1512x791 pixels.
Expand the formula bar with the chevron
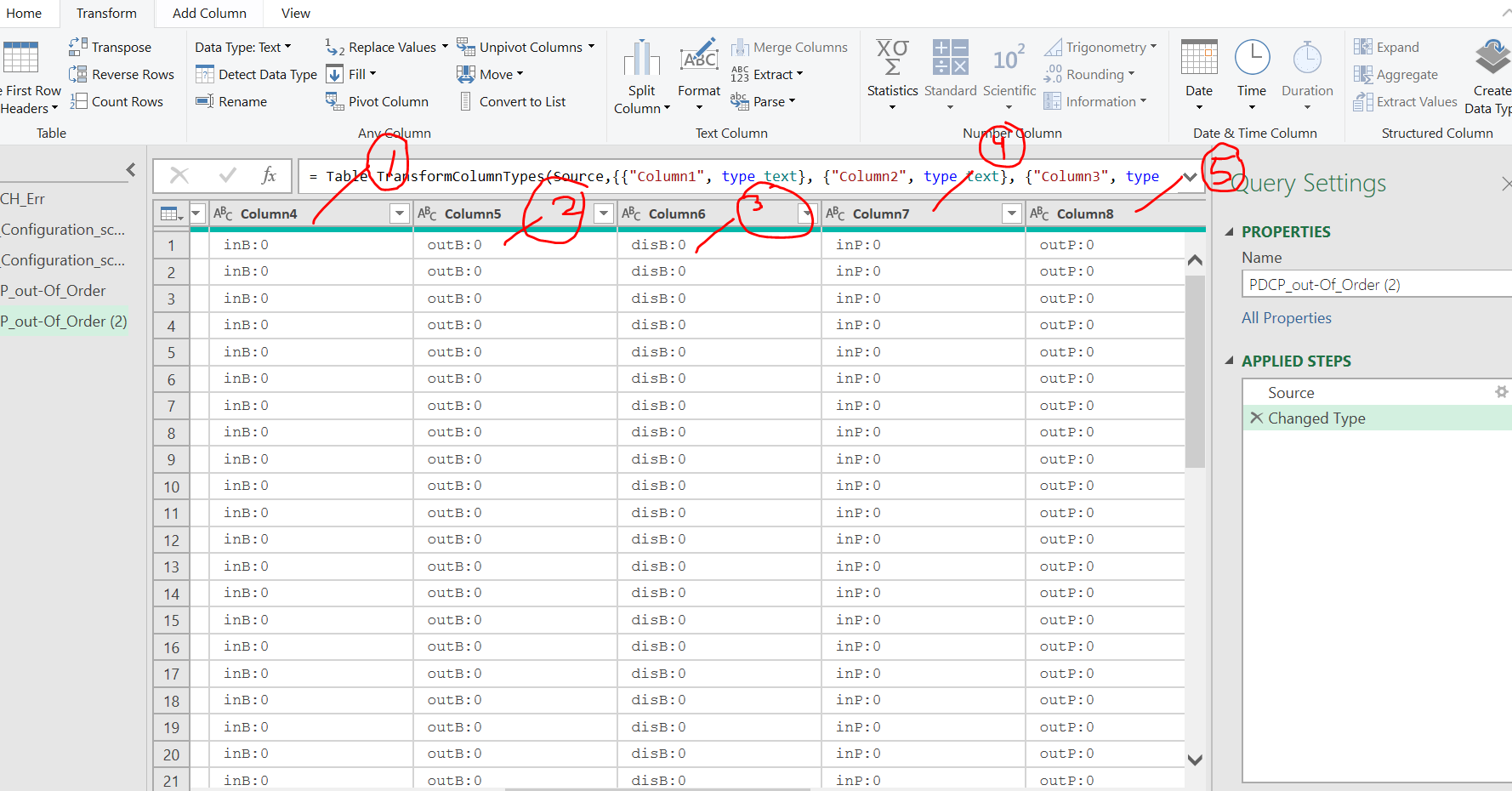click(1188, 176)
